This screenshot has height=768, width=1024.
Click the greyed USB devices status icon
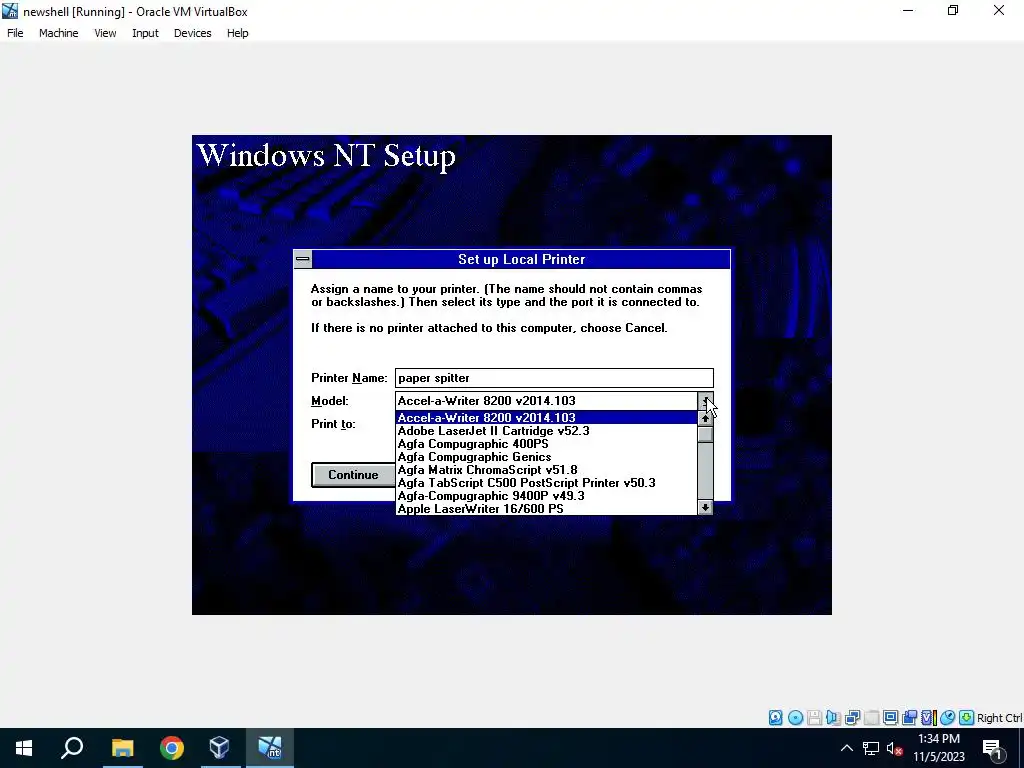click(x=871, y=718)
